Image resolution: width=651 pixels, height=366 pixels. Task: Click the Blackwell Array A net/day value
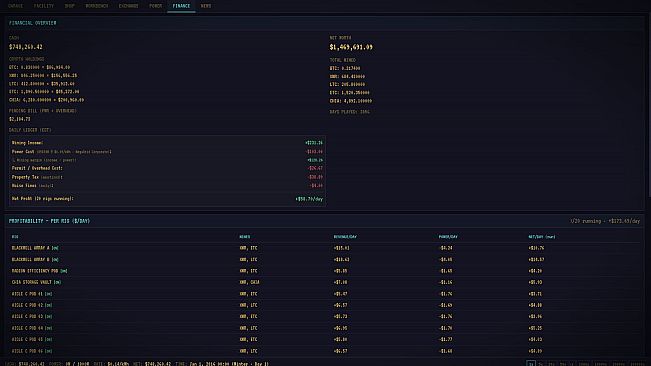coord(536,248)
